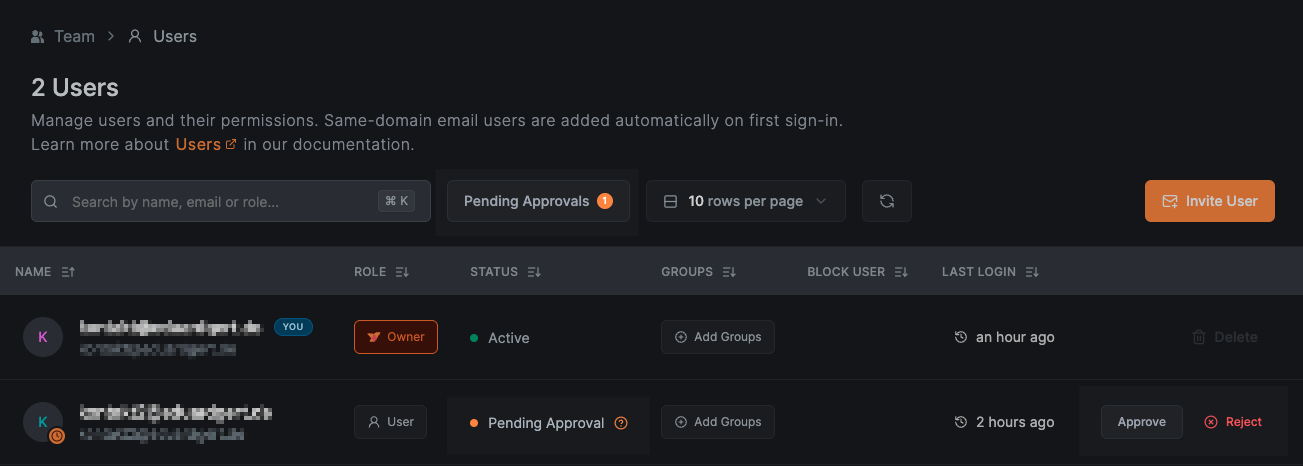Focus the search by name field
Screen dimensions: 1303x466
coord(220,201)
